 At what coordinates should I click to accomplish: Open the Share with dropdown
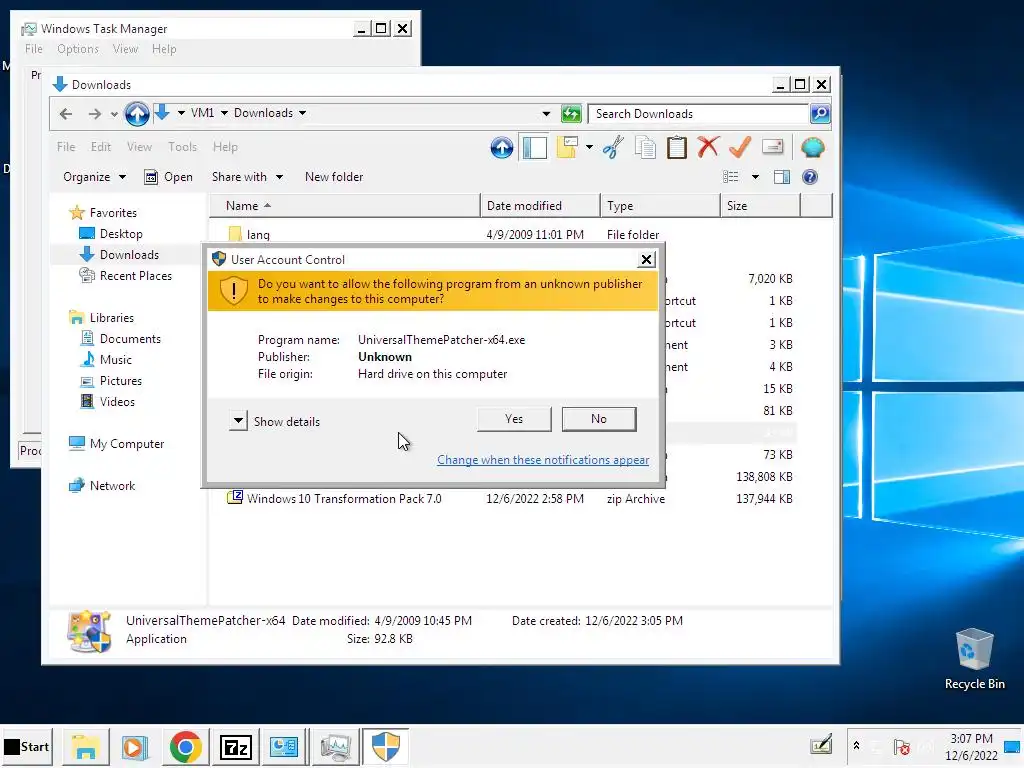[x=247, y=177]
